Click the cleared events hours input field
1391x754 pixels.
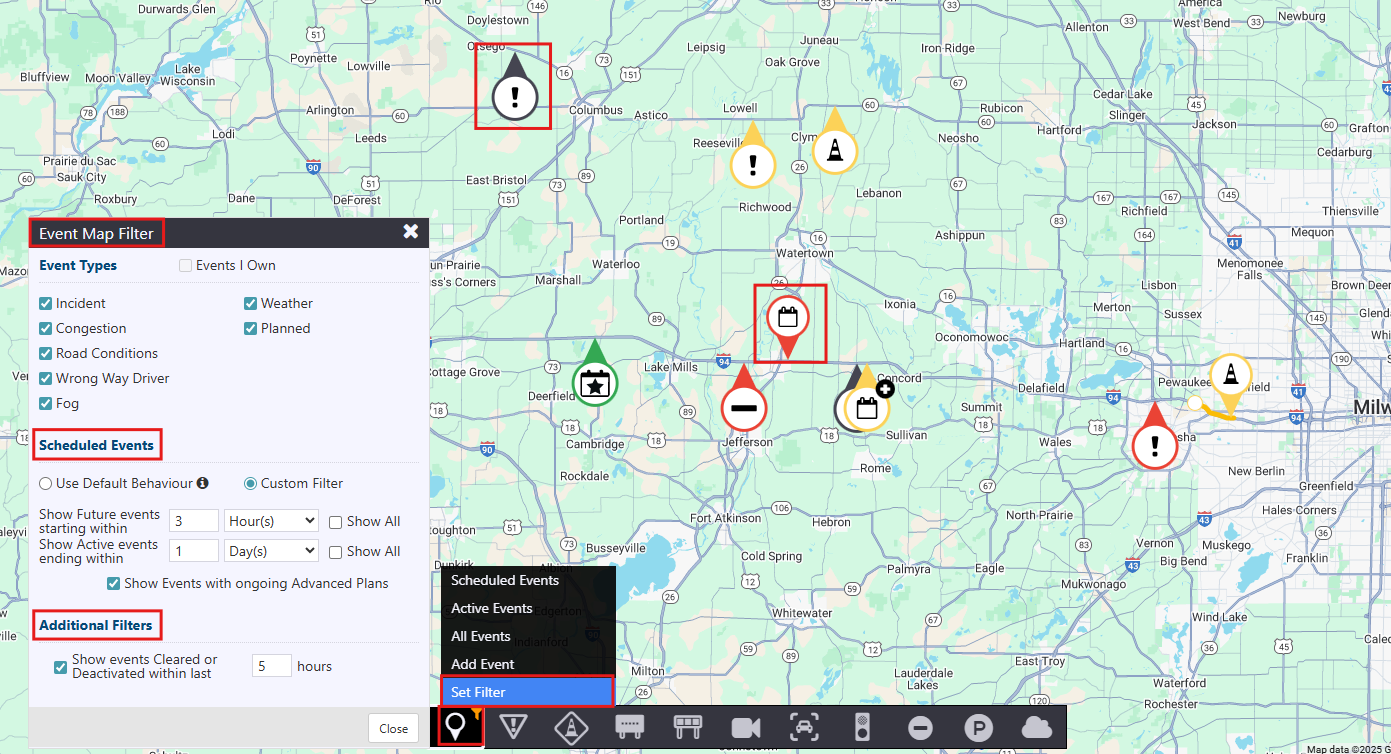point(271,666)
